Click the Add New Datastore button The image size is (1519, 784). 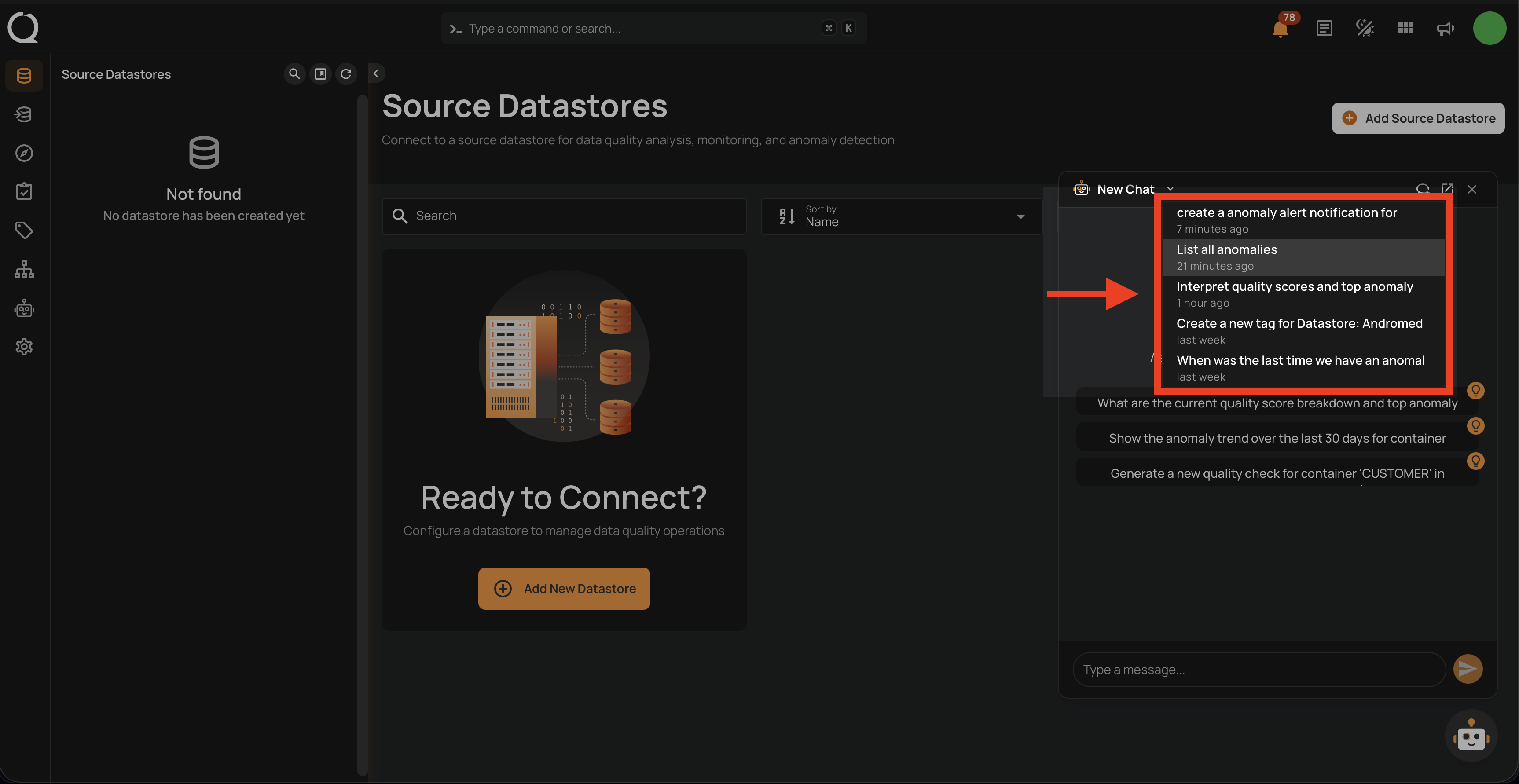click(x=564, y=588)
